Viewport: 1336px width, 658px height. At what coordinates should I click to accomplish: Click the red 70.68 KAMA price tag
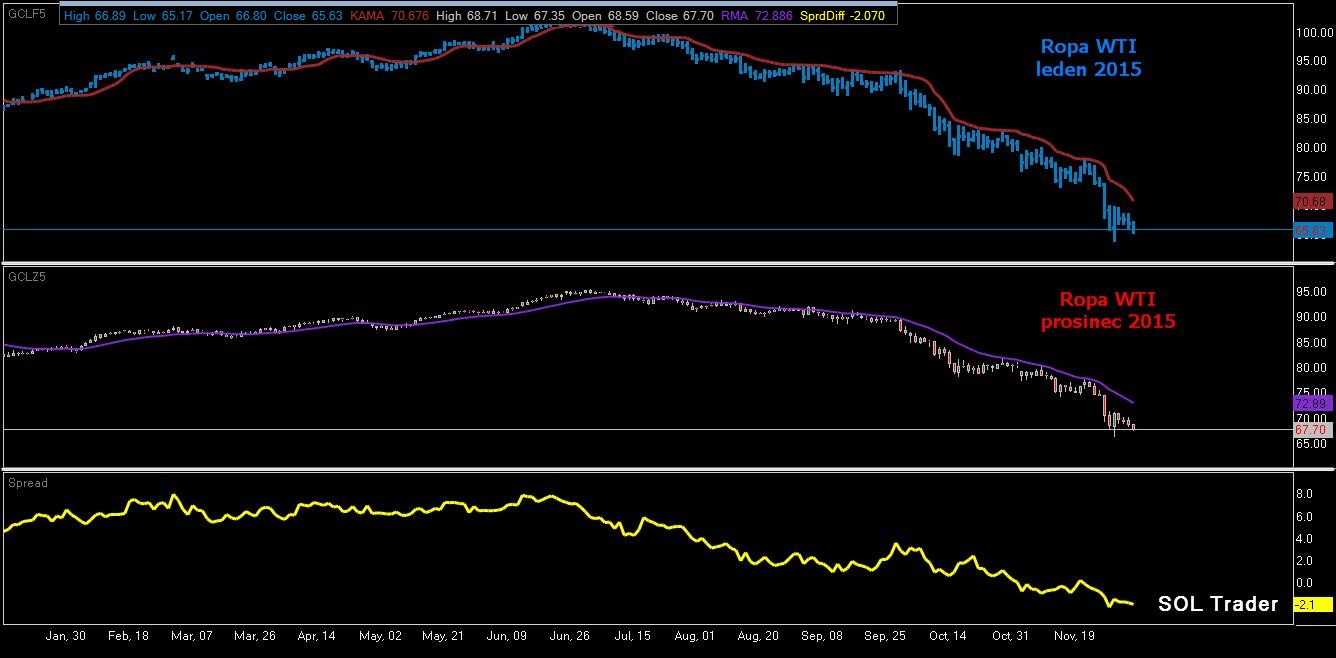pyautogui.click(x=1313, y=202)
